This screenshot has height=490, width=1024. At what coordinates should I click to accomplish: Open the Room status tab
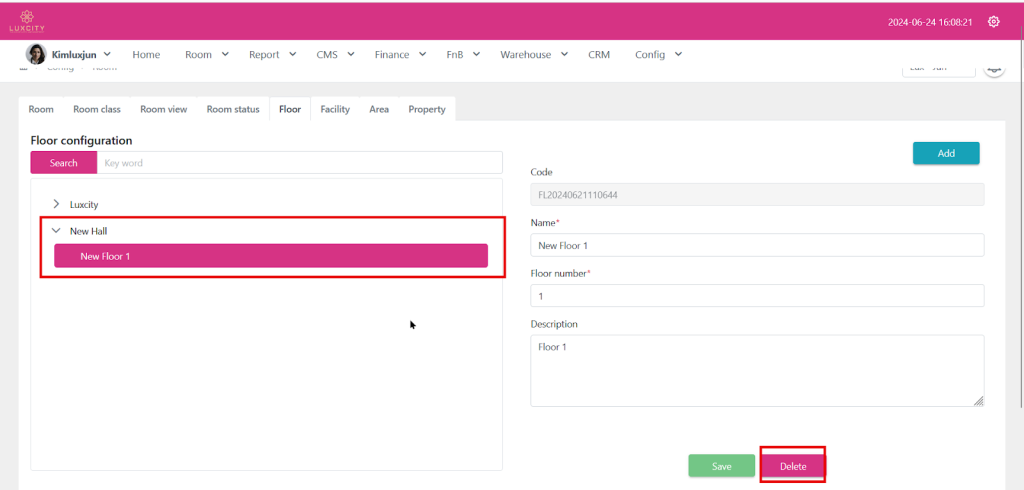(233, 109)
